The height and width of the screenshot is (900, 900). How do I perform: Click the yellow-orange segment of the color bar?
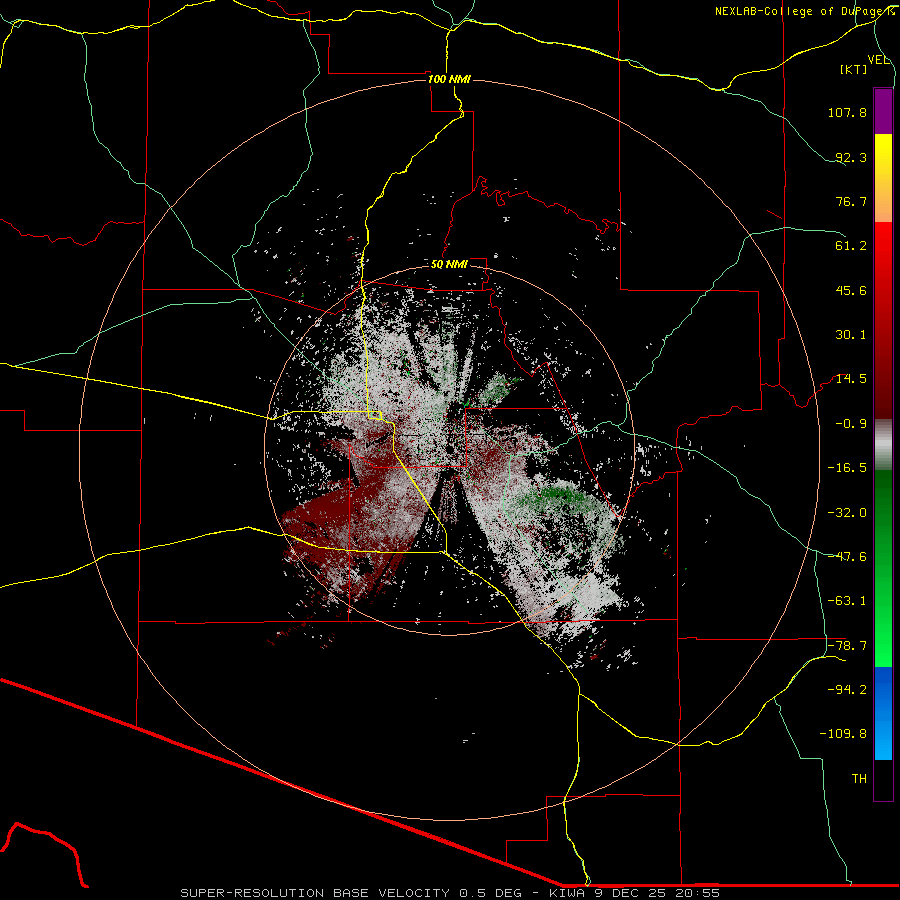click(883, 178)
